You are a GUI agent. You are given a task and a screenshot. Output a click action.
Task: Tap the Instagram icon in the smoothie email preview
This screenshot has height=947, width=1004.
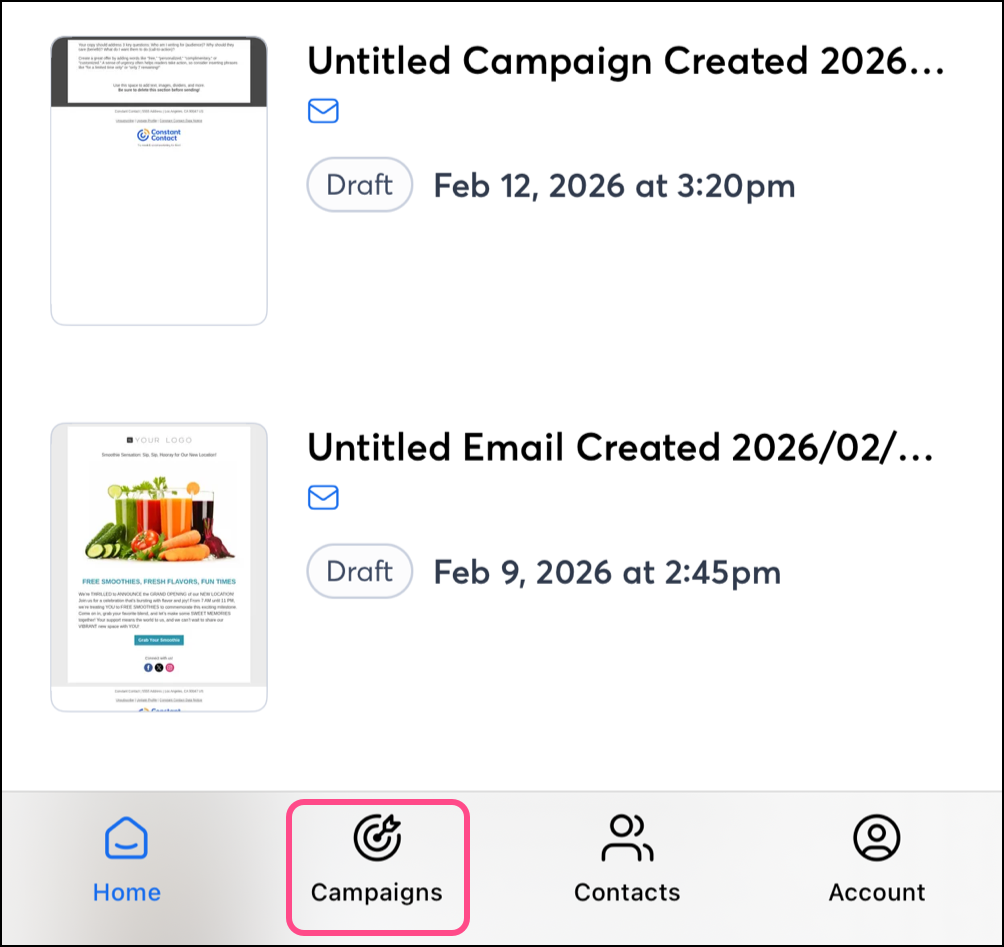coord(170,667)
